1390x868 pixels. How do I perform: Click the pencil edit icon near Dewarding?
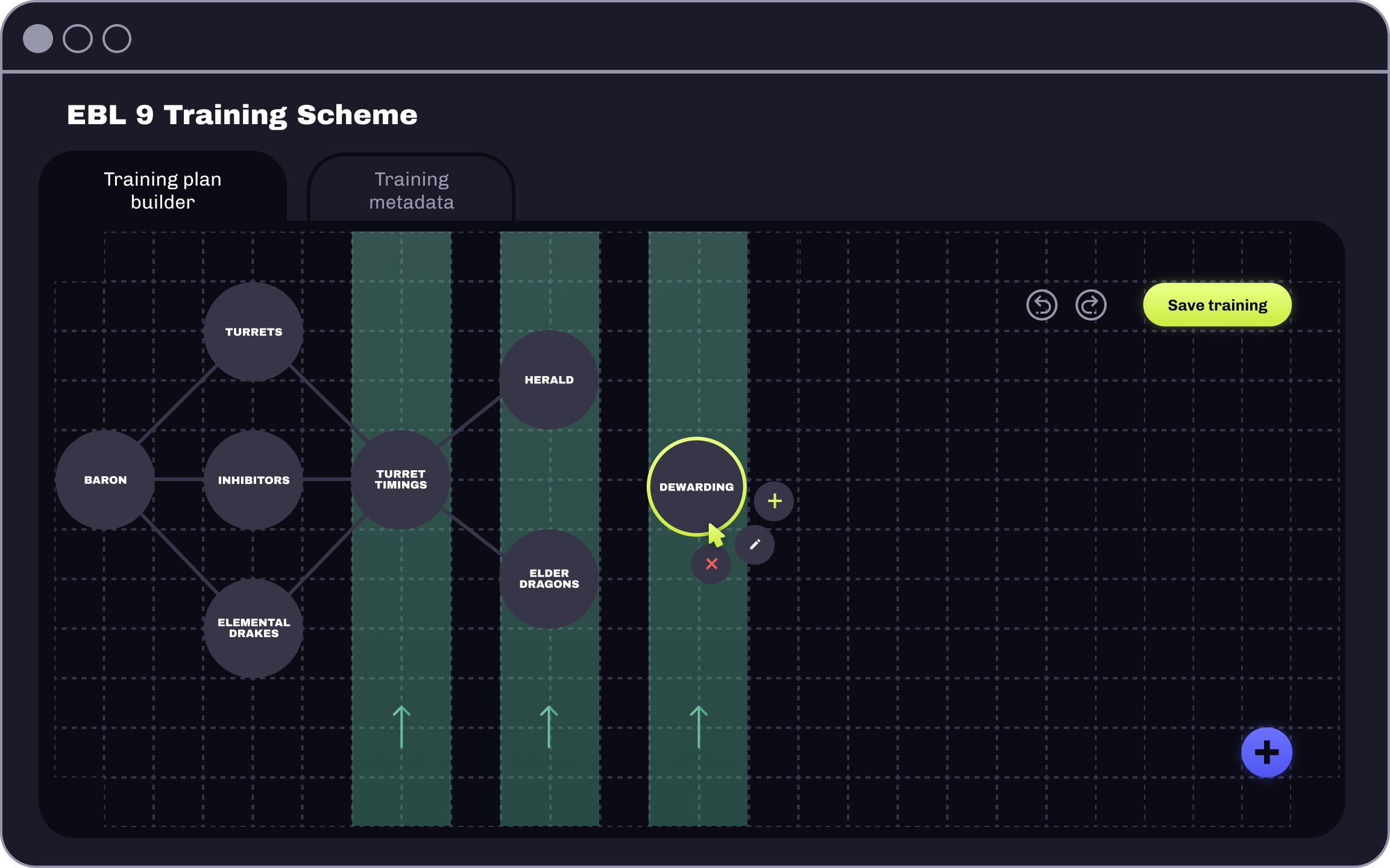(755, 545)
